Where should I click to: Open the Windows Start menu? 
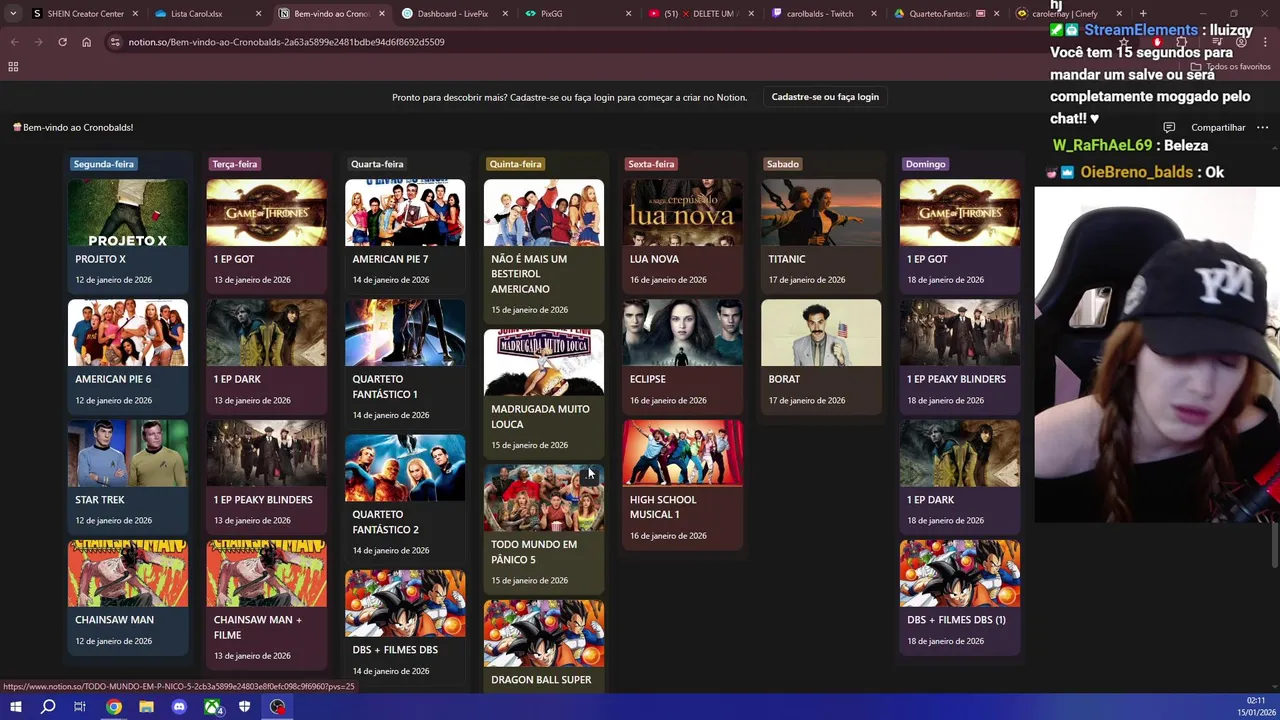pos(15,707)
